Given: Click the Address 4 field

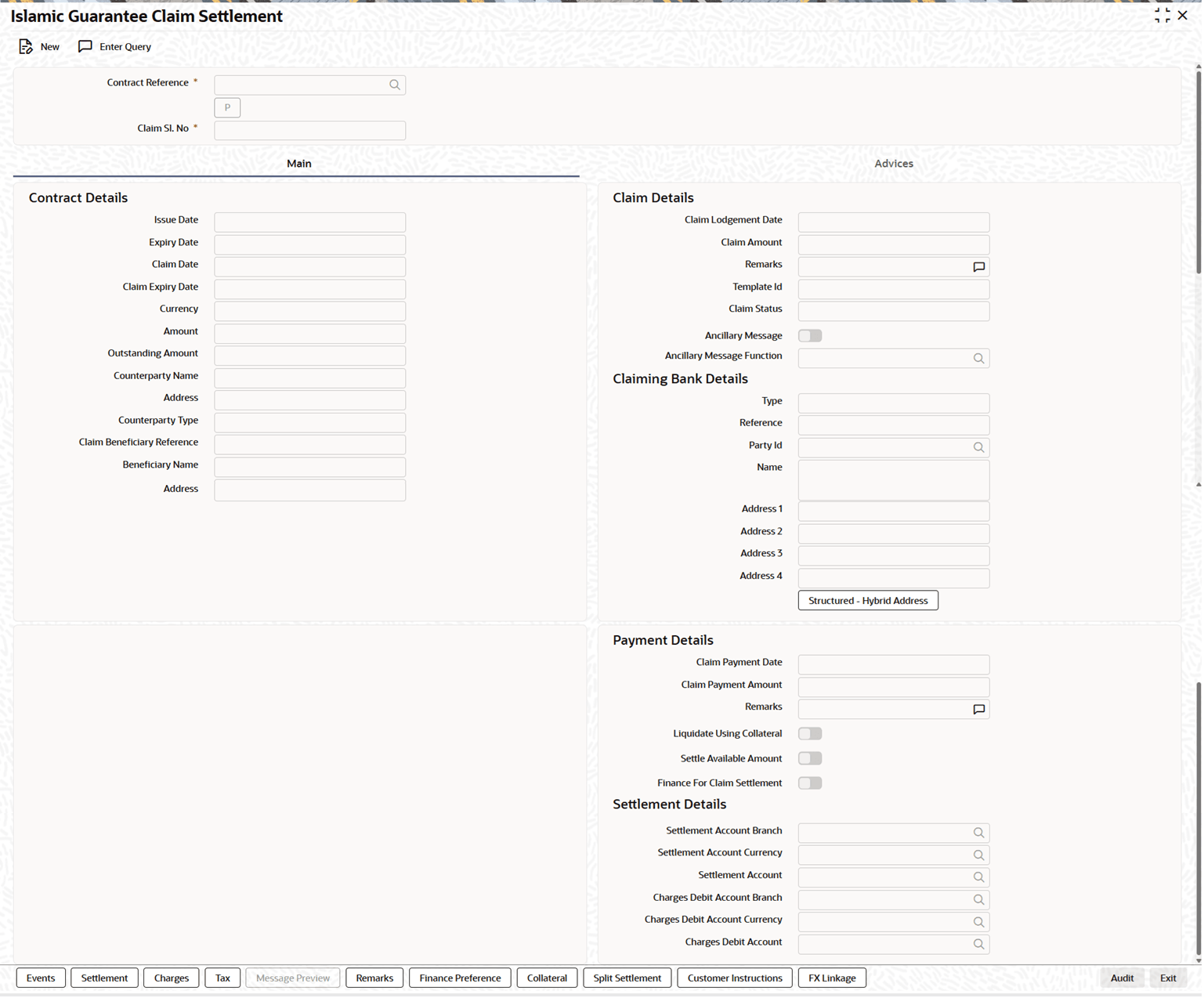Looking at the screenshot, I should click(894, 578).
